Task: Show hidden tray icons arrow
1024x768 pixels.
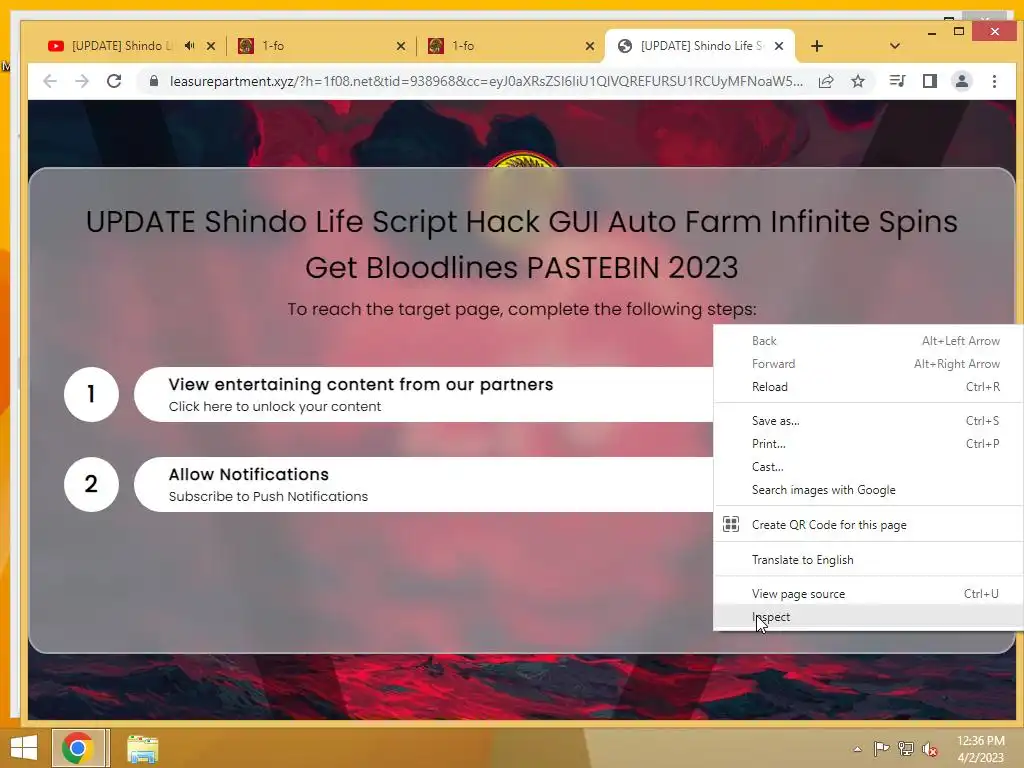Action: point(857,749)
